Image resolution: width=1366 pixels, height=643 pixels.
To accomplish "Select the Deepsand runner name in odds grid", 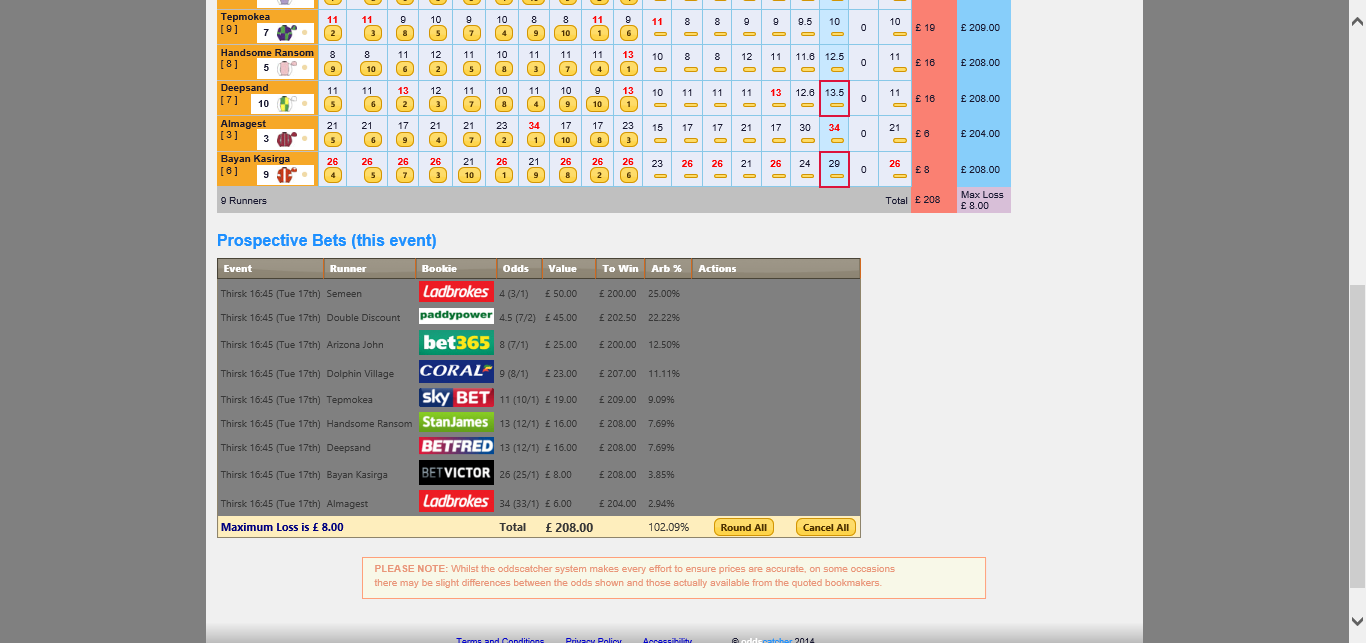I will (x=244, y=87).
